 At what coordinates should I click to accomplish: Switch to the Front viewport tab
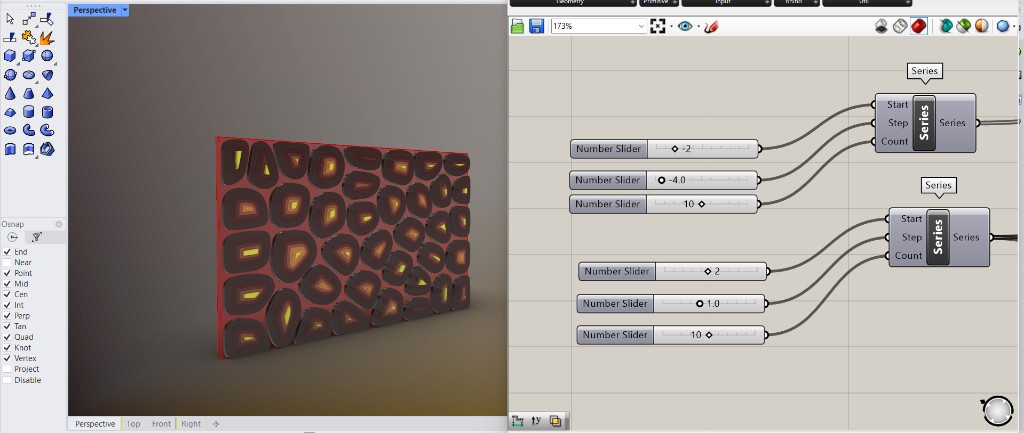(x=161, y=424)
